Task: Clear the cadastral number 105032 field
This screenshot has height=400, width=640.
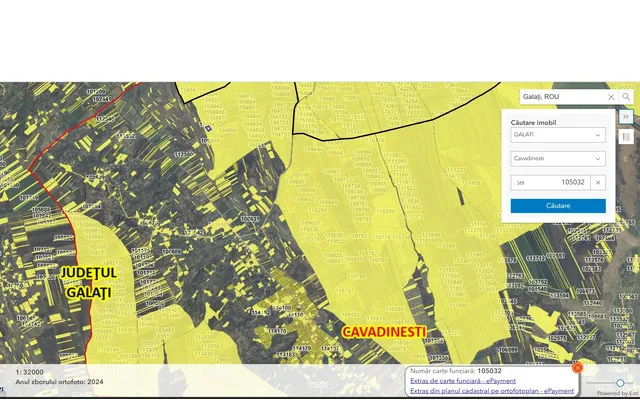Action: (x=597, y=183)
